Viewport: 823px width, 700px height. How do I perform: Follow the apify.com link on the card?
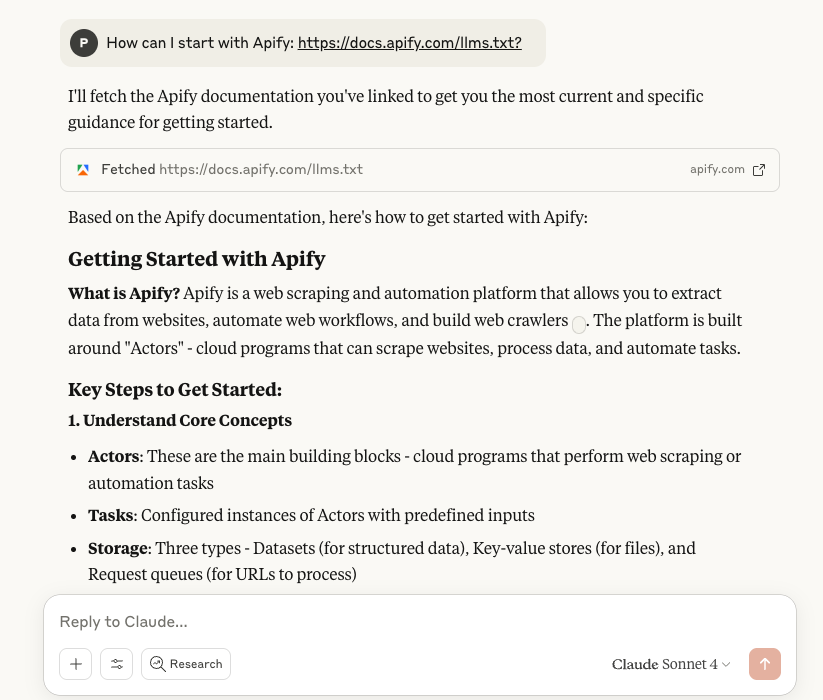click(x=717, y=170)
